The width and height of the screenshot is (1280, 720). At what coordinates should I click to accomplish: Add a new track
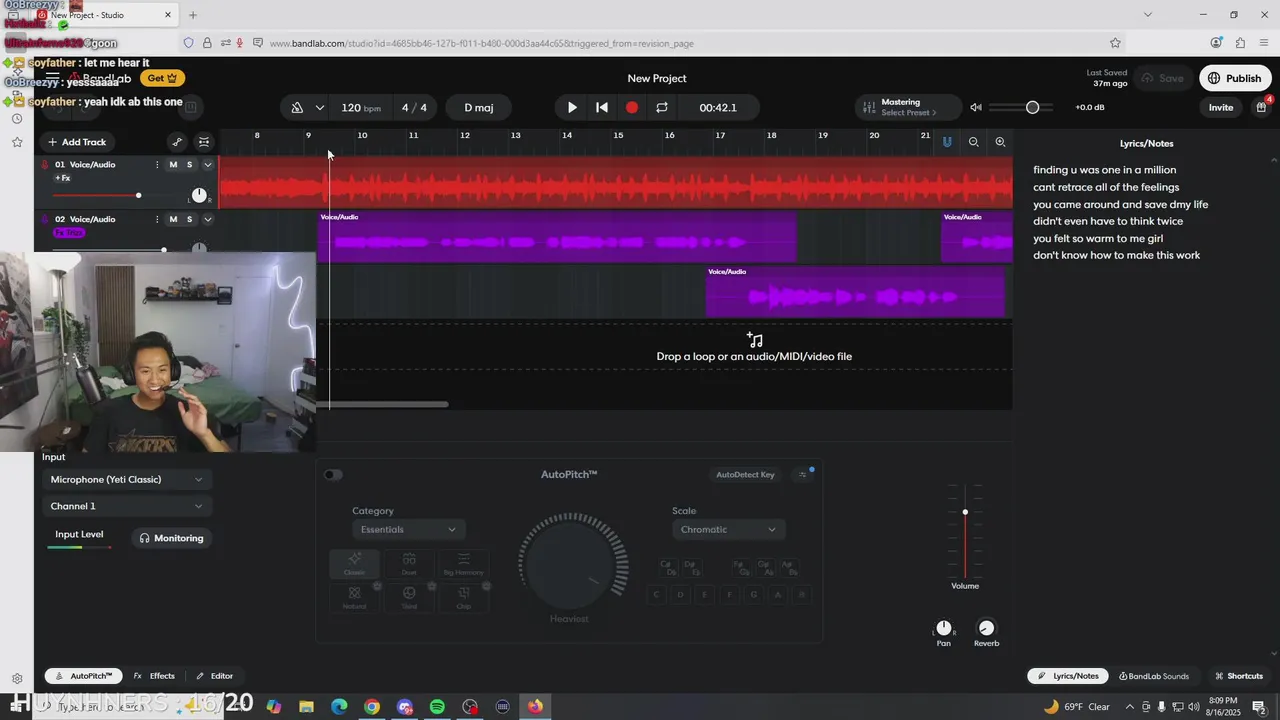pos(77,142)
